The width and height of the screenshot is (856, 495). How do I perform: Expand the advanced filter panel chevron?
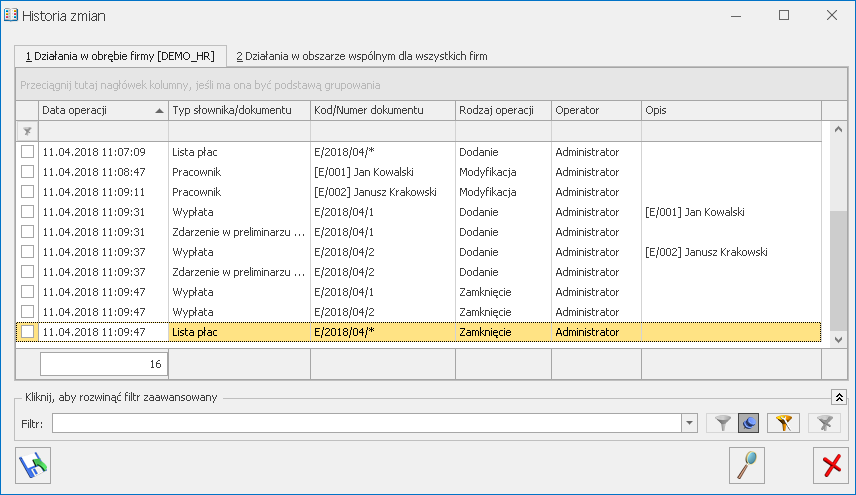[x=839, y=397]
